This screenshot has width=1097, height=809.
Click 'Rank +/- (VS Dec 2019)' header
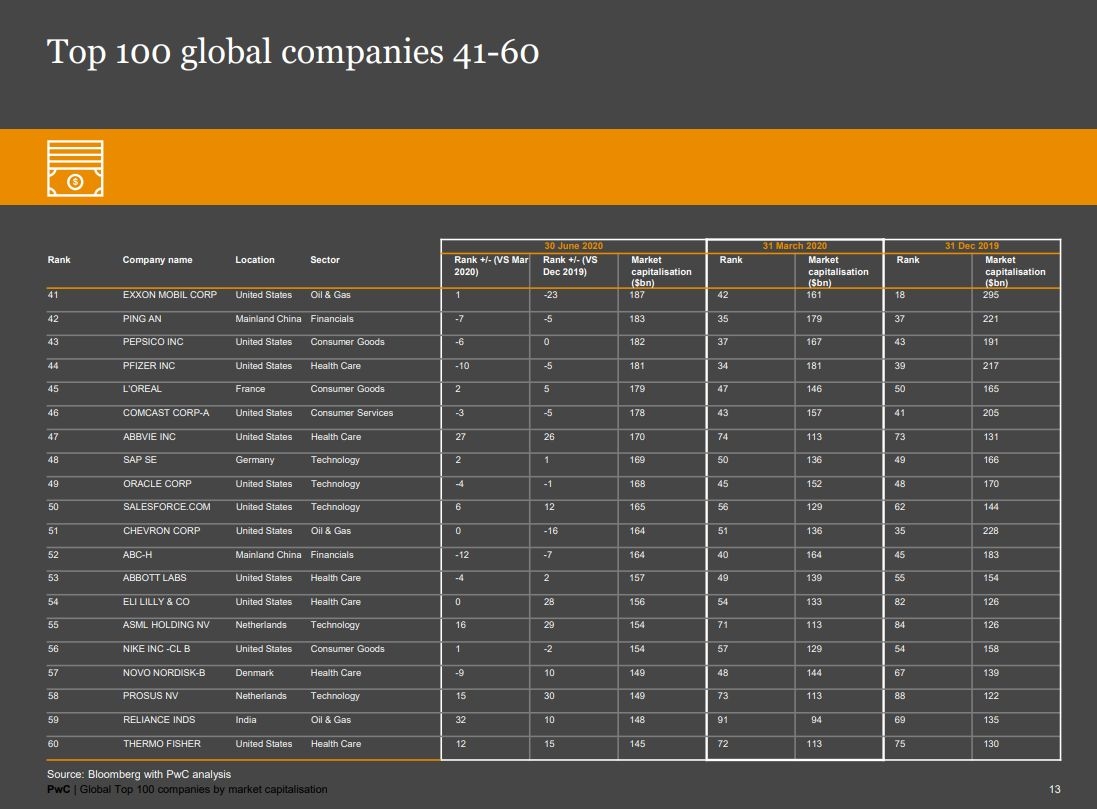[570, 265]
